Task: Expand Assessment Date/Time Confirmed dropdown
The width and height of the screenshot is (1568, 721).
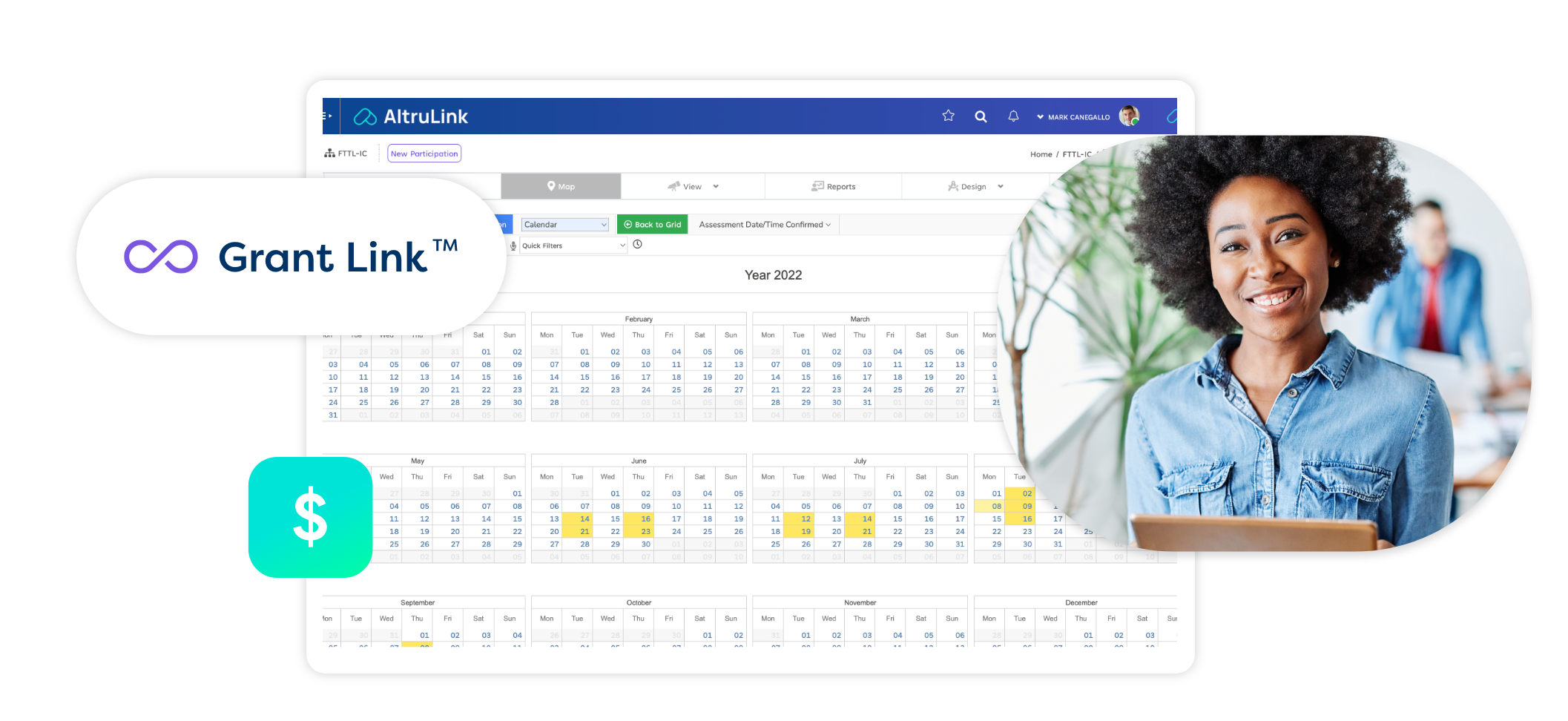Action: click(x=764, y=225)
